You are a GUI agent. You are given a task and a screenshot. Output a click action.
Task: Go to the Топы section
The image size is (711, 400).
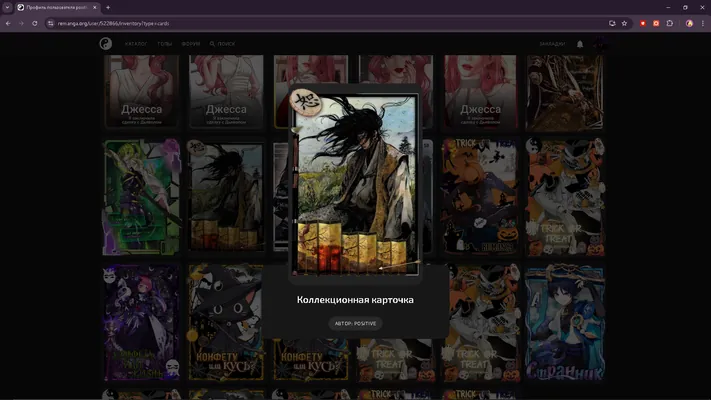pyautogui.click(x=165, y=44)
